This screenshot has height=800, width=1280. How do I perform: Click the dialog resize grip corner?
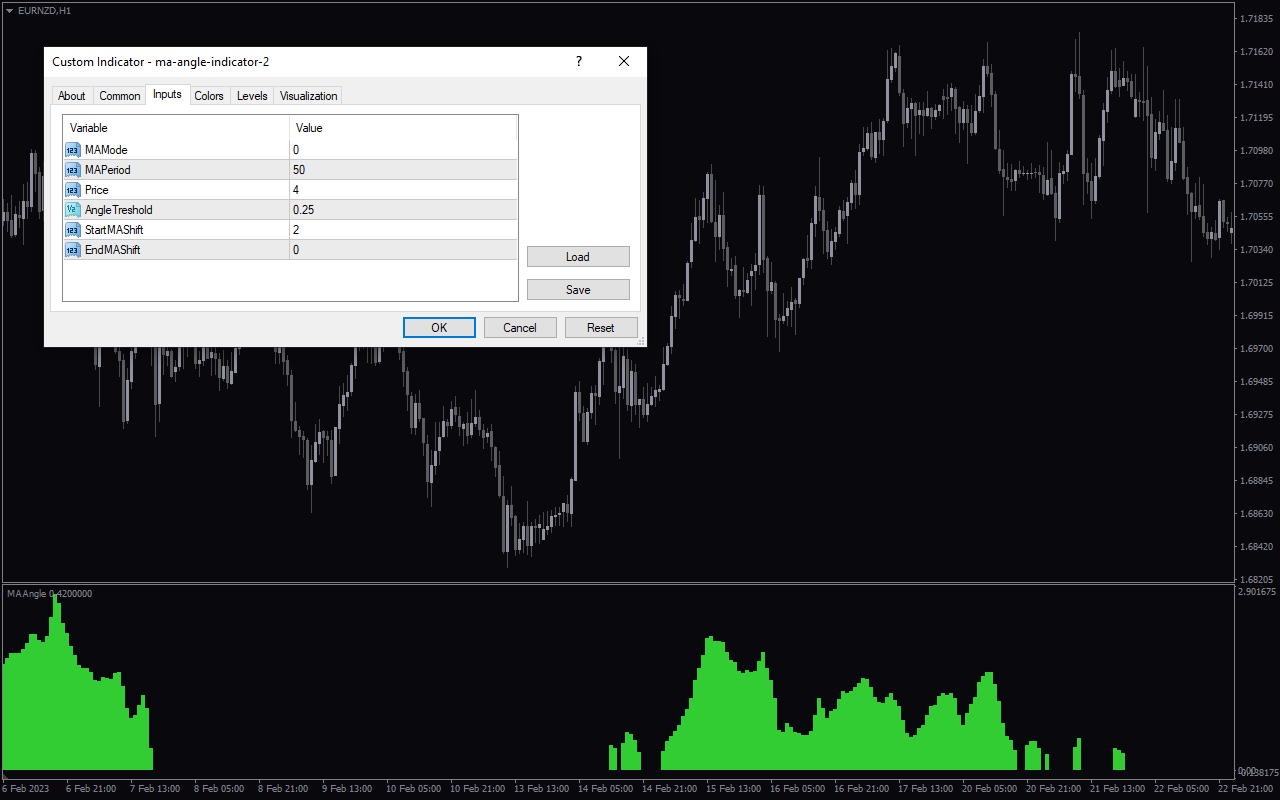(642, 342)
